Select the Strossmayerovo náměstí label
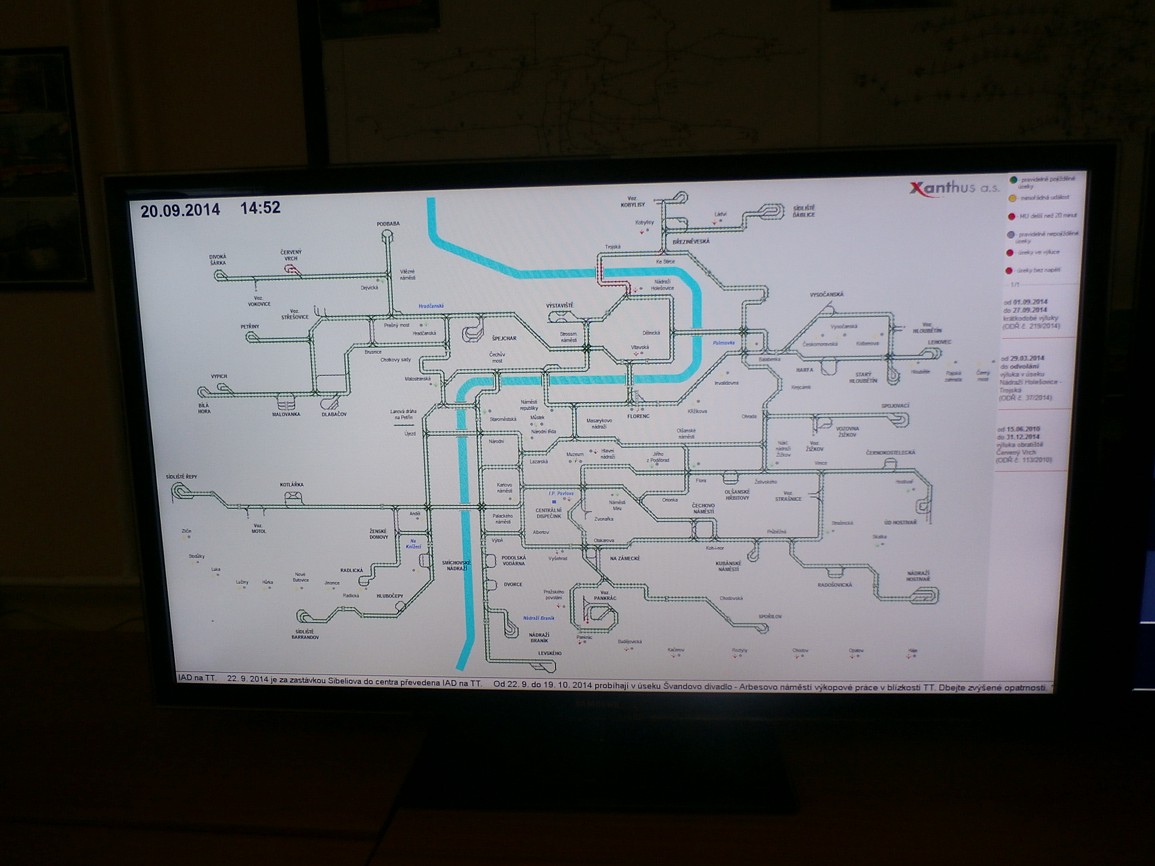The width and height of the screenshot is (1155, 866). click(568, 338)
